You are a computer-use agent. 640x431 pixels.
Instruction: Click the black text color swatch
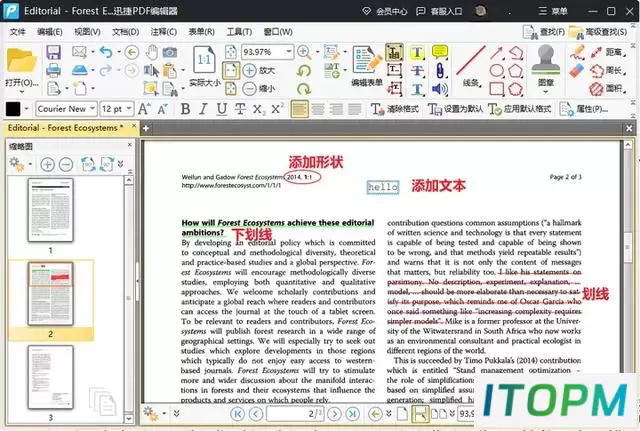(x=13, y=109)
